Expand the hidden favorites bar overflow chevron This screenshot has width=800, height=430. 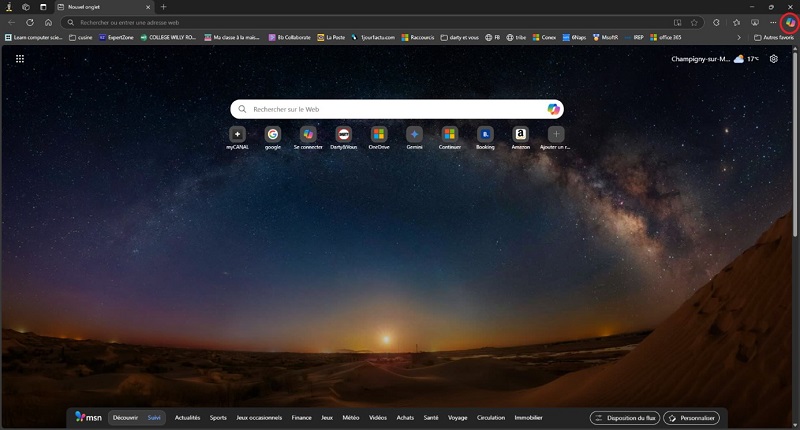[x=739, y=37]
